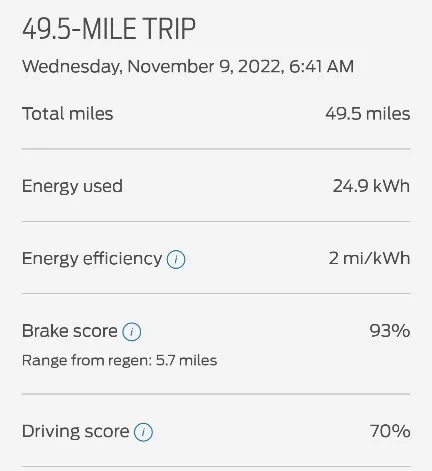This screenshot has height=471, width=432.
Task: Tap the Brake score info icon
Action: 132,332
